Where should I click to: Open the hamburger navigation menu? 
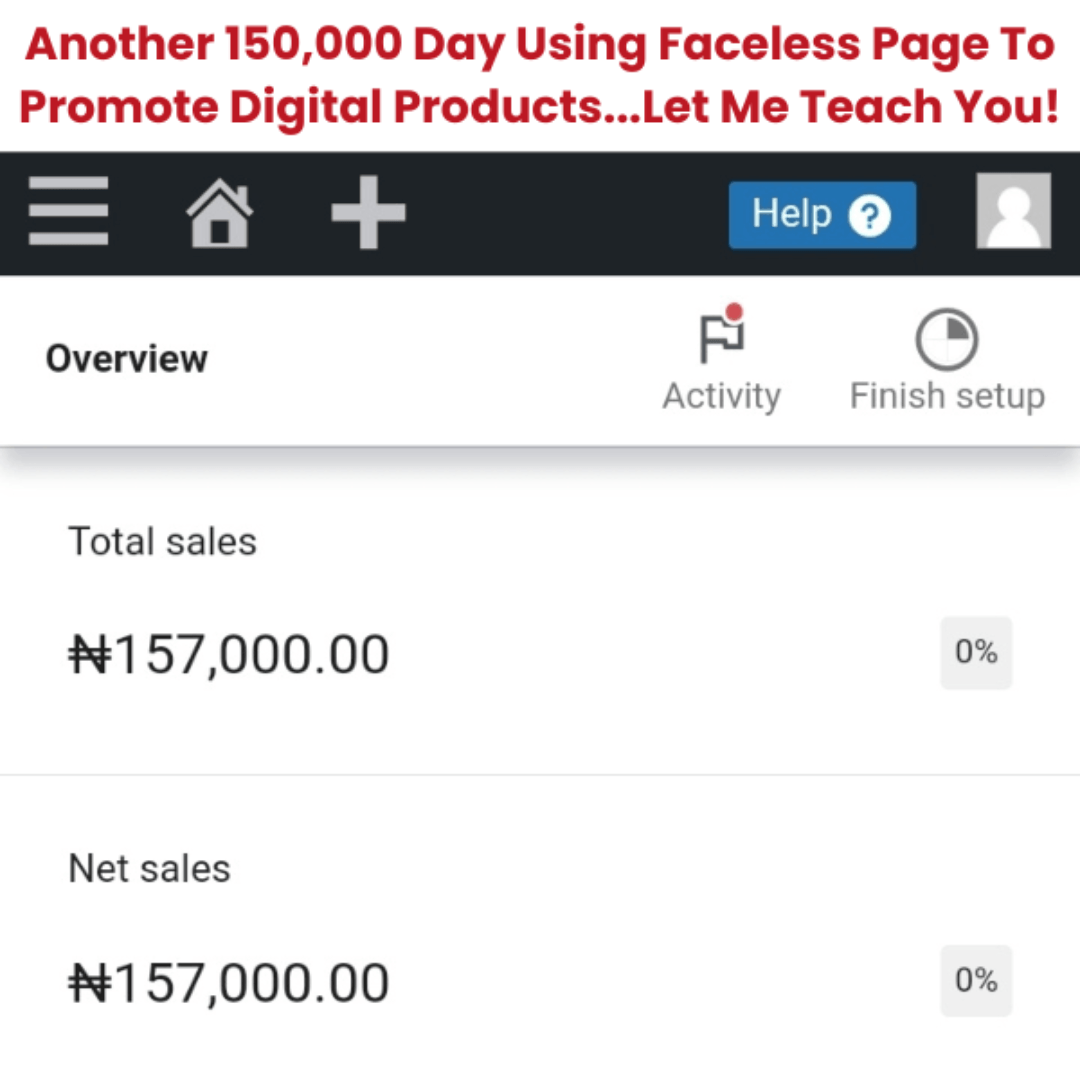tap(68, 211)
